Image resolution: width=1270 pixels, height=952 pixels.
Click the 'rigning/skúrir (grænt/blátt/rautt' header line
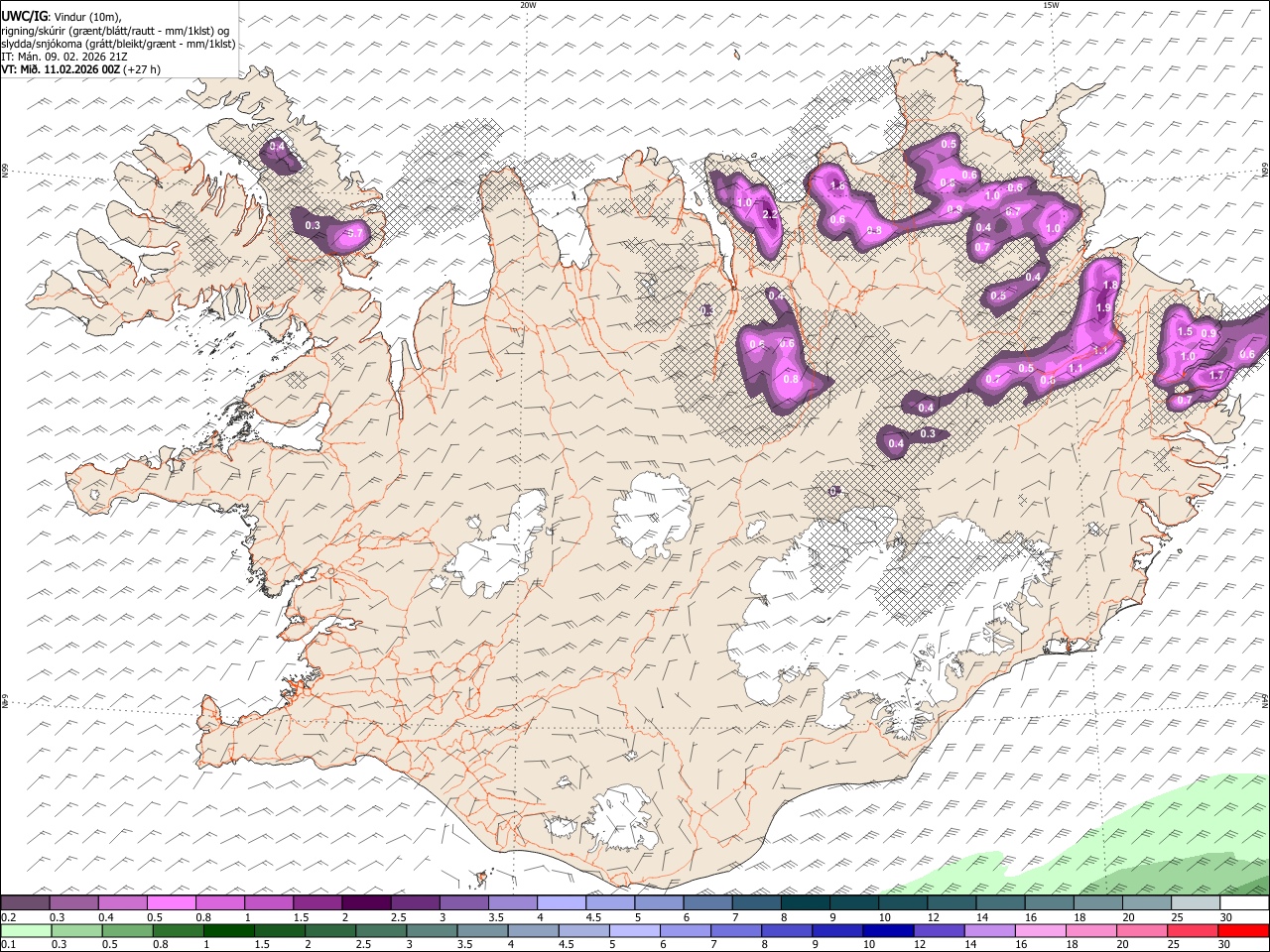[x=114, y=31]
